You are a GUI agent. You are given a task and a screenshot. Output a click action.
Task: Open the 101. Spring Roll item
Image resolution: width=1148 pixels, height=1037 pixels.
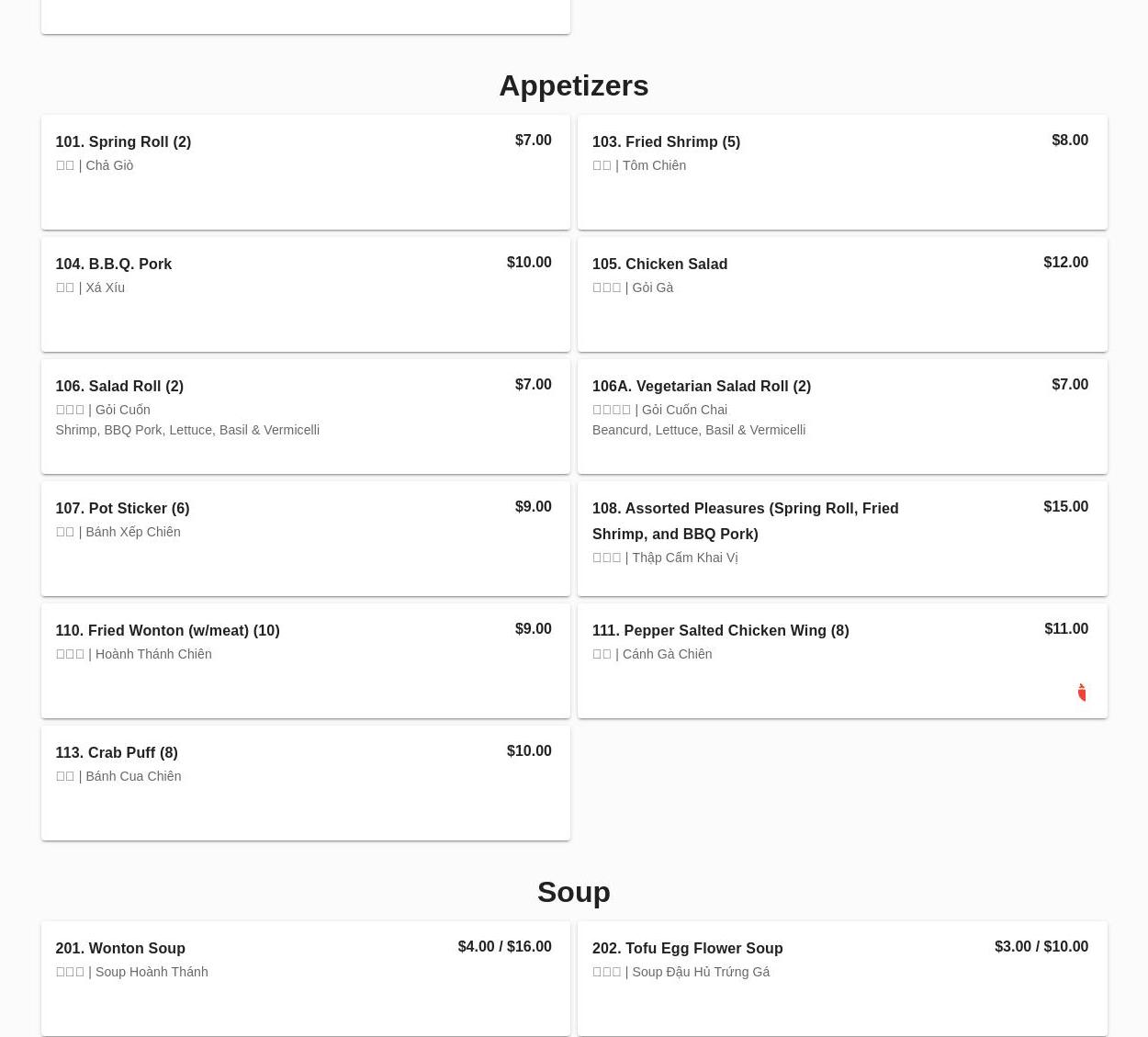(123, 141)
